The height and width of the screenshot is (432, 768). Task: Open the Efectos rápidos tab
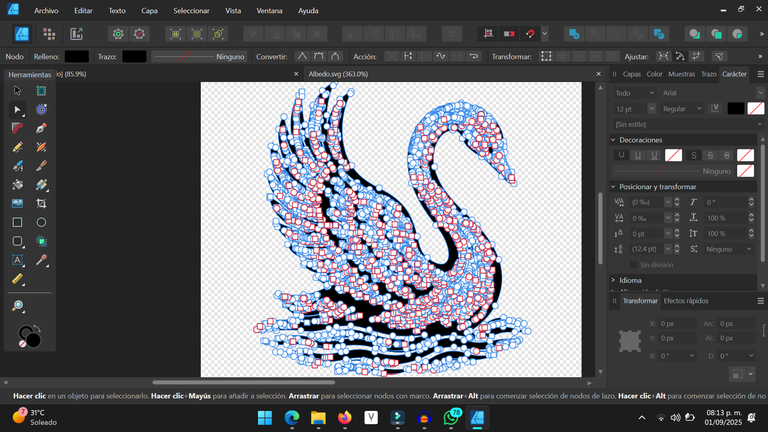pos(686,301)
